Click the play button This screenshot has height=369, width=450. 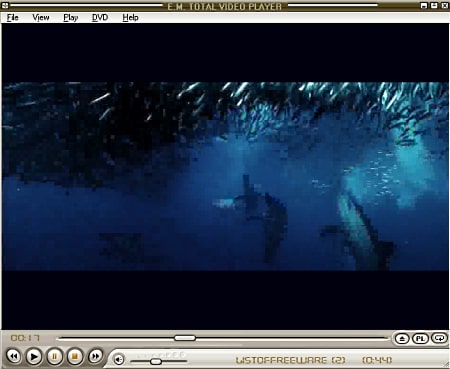pyautogui.click(x=34, y=356)
